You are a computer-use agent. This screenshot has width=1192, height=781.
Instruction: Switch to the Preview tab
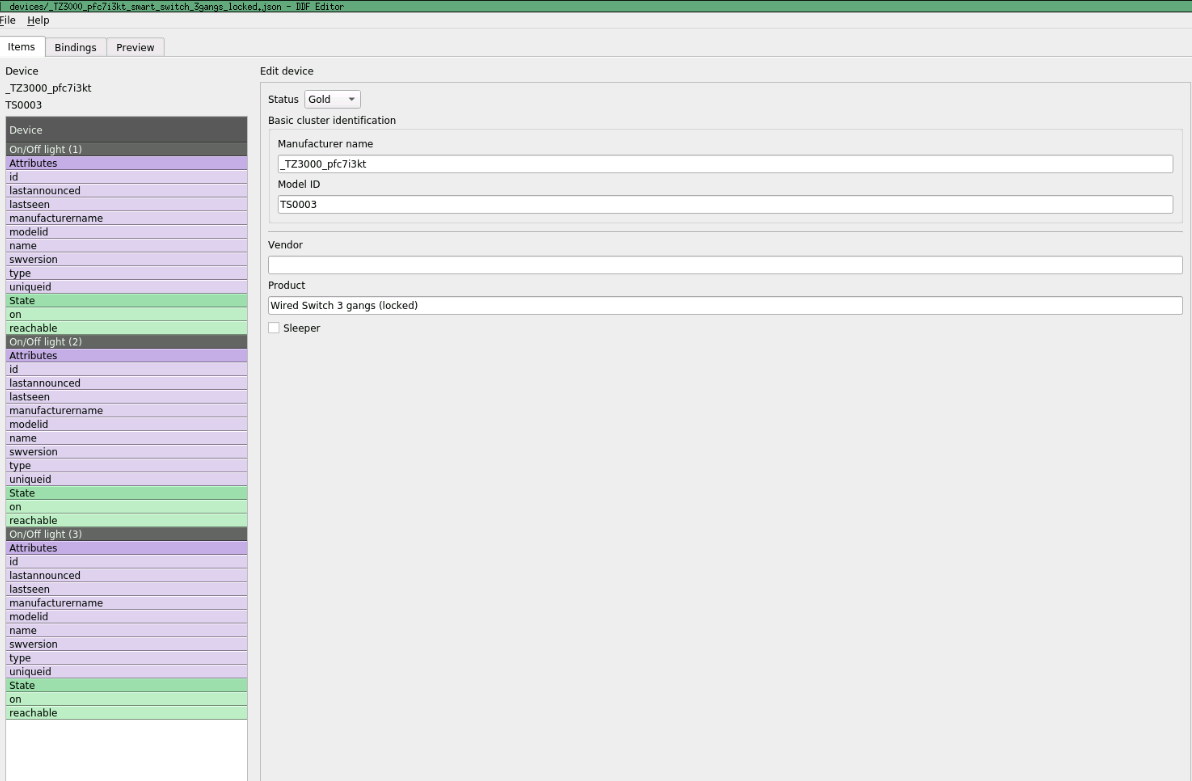[135, 47]
